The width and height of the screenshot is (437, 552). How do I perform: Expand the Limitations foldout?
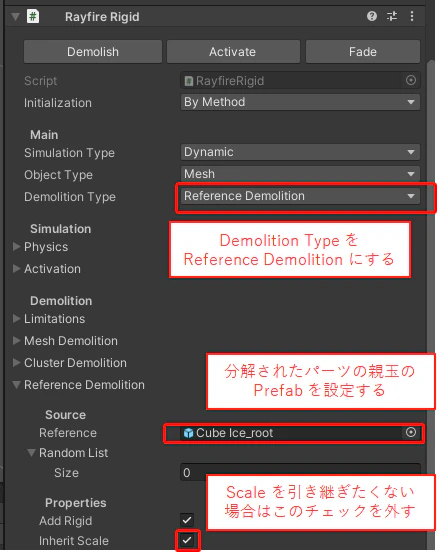(16, 319)
